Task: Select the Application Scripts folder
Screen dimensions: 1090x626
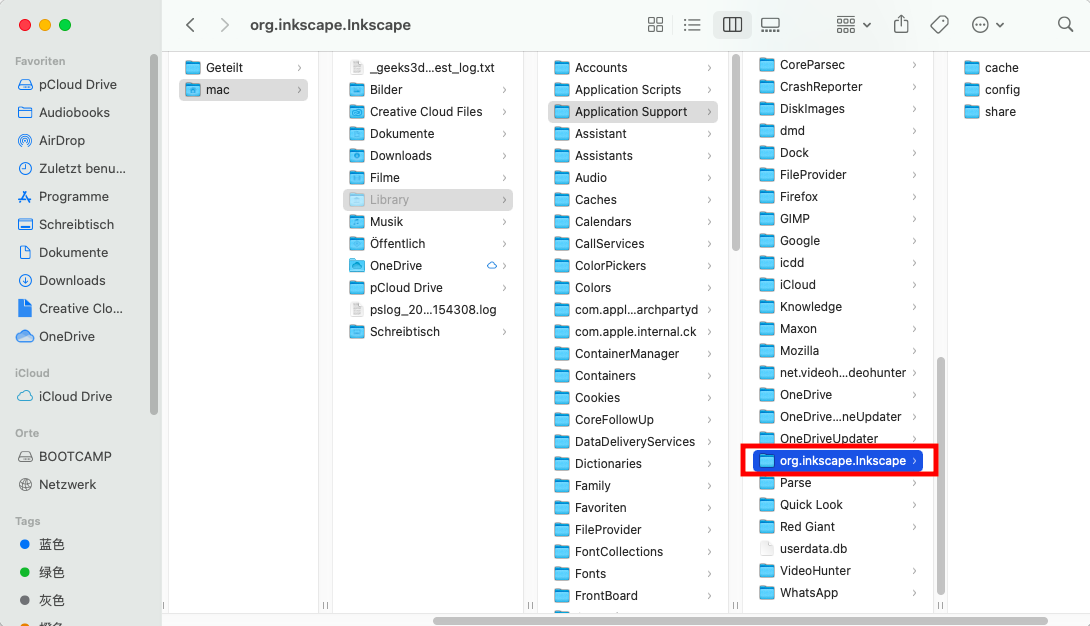Action: 633,90
